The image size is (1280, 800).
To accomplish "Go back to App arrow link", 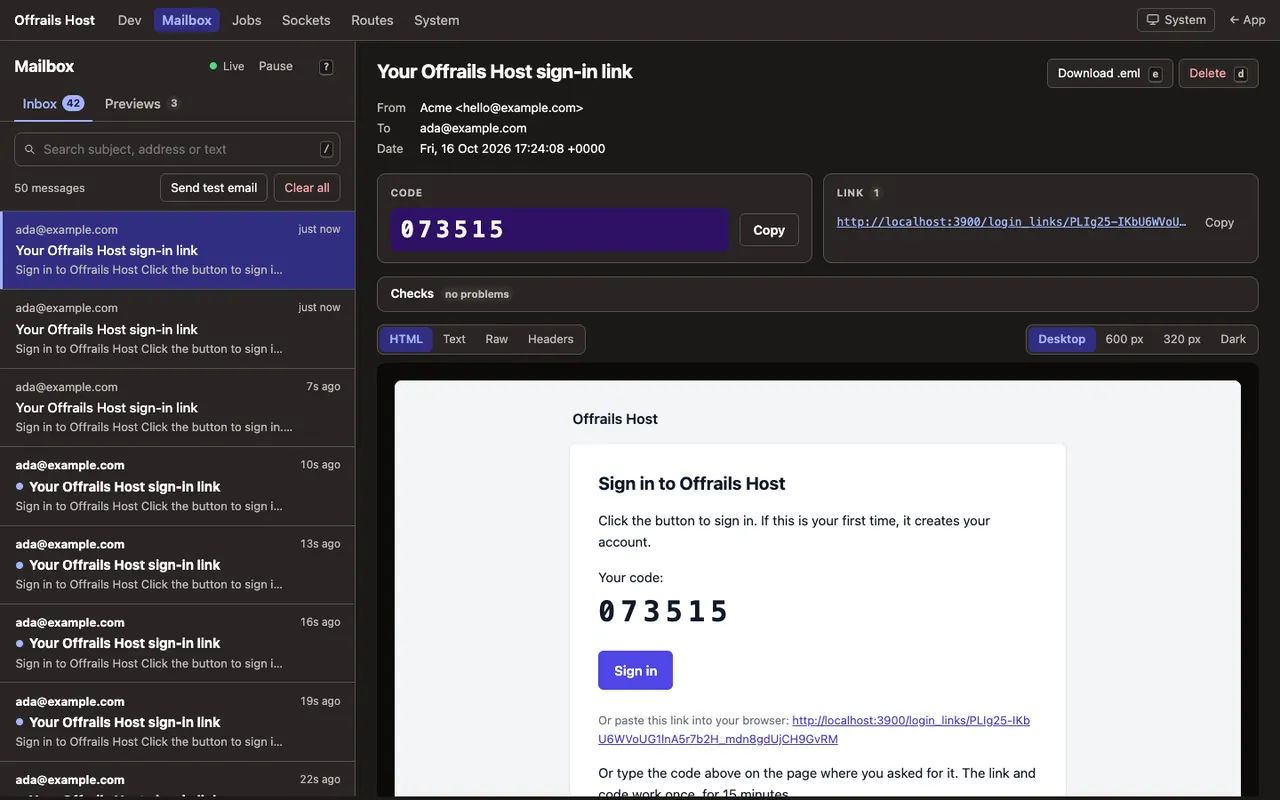I will point(1247,20).
